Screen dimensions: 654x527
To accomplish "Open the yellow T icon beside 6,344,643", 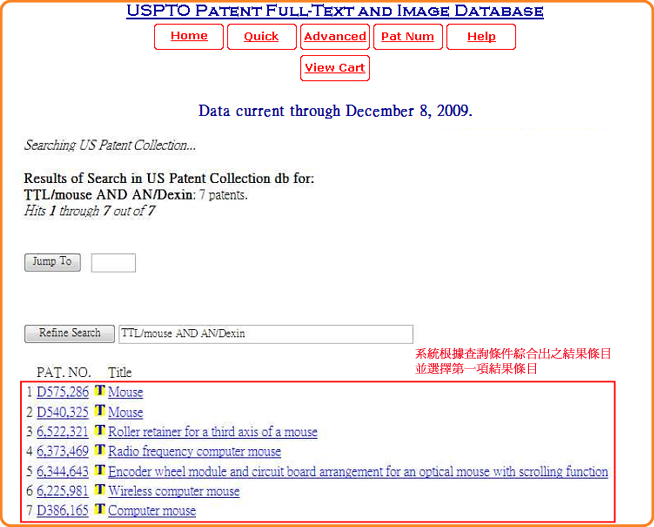I will (x=99, y=470).
